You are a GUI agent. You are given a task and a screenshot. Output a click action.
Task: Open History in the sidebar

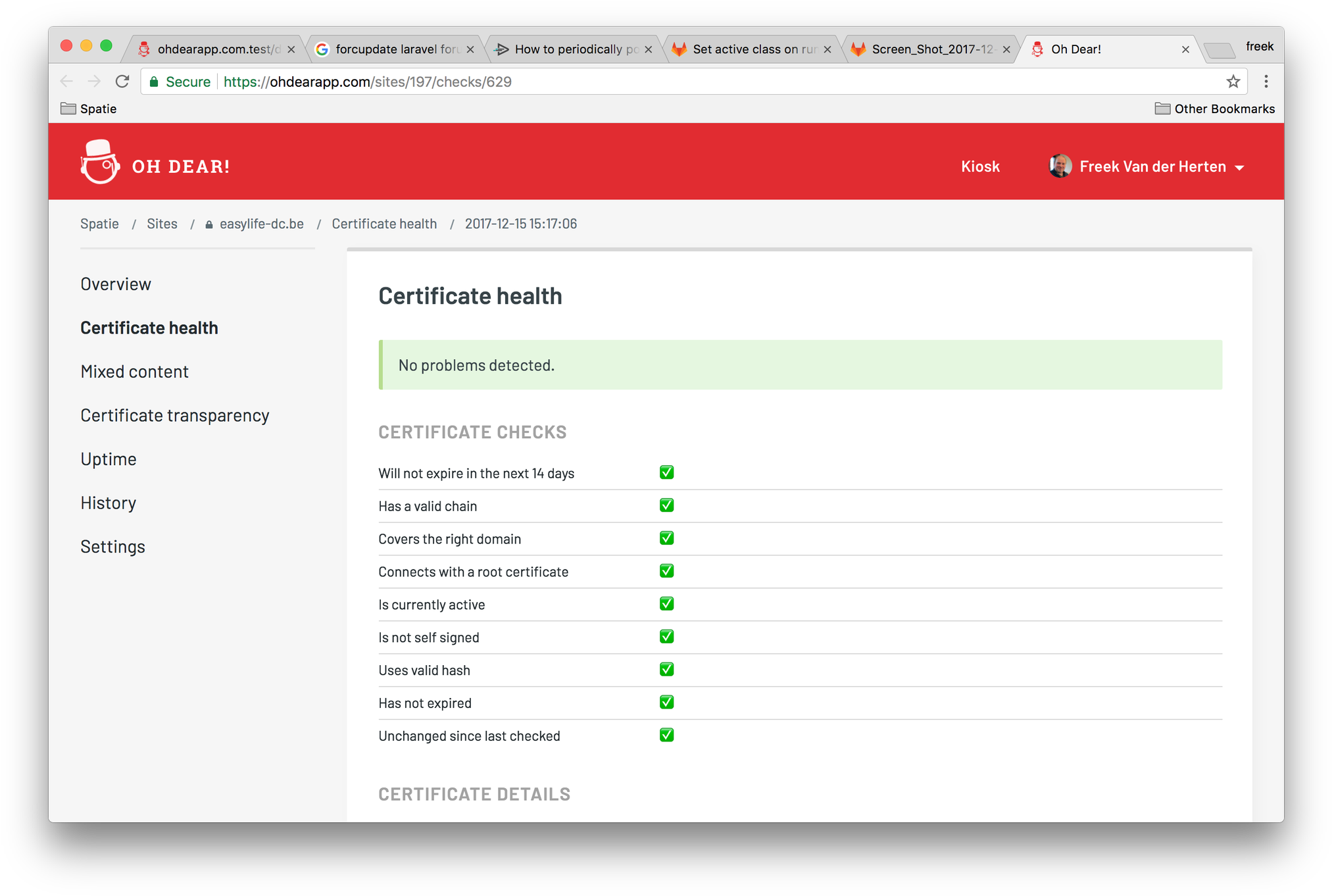tap(109, 503)
